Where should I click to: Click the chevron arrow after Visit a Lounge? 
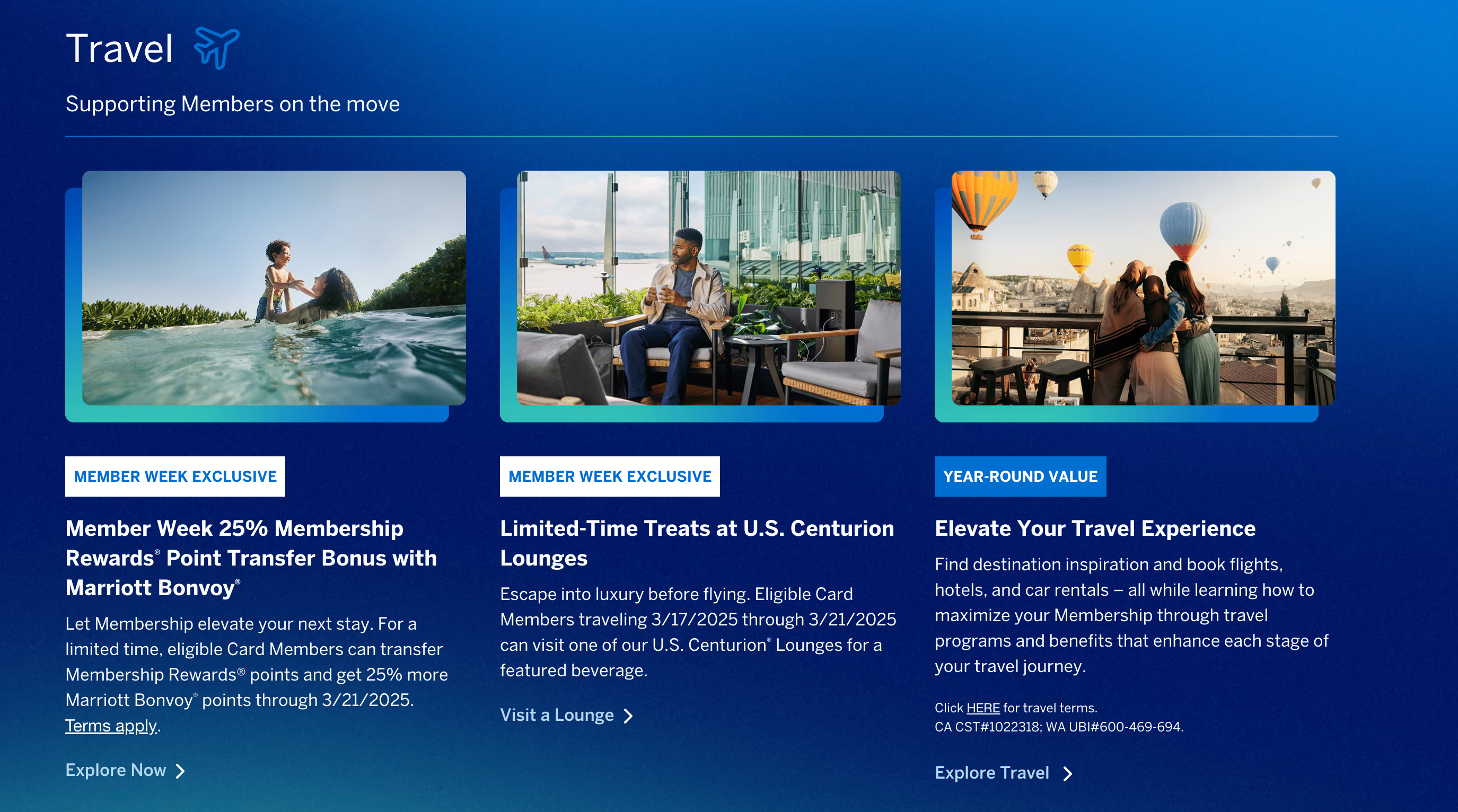tap(628, 716)
